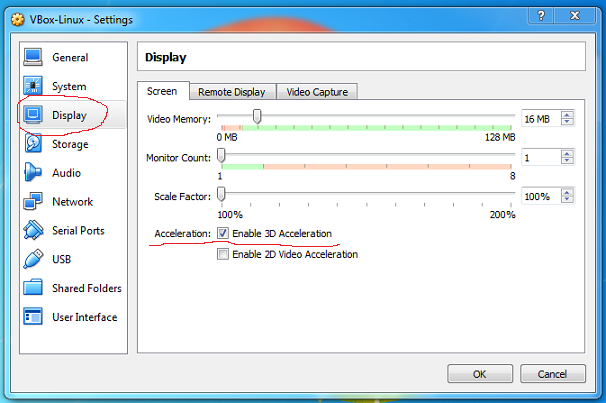Switch to the Video Capture tab

click(x=317, y=92)
